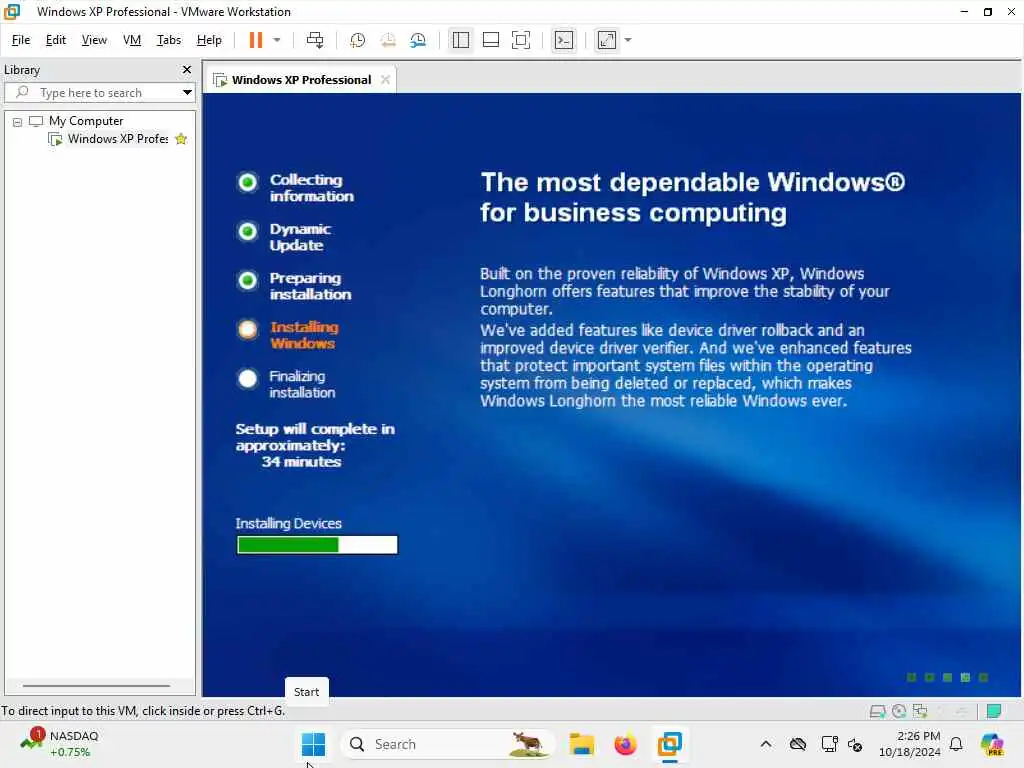Toggle the thumbnail bar view

490,40
